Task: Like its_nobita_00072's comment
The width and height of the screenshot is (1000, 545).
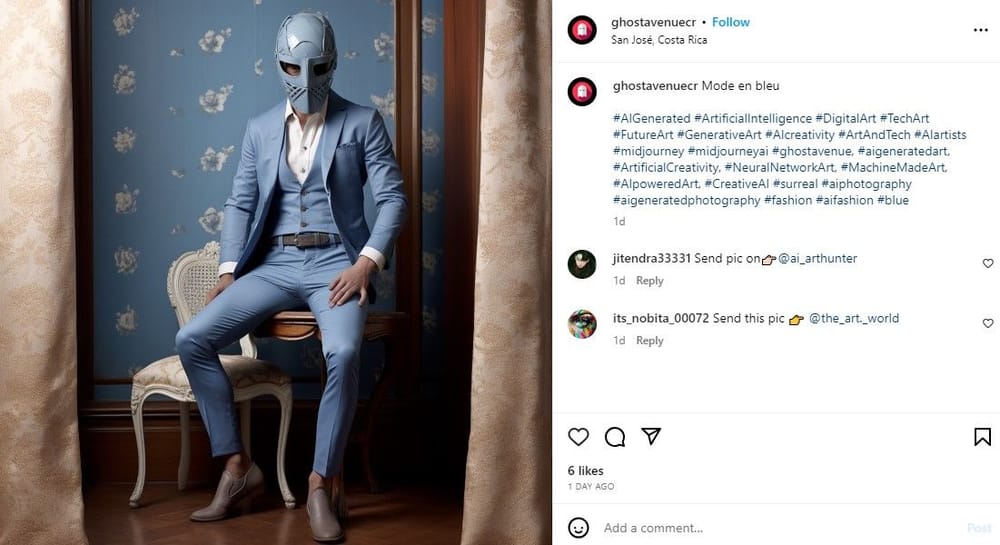Action: [988, 323]
